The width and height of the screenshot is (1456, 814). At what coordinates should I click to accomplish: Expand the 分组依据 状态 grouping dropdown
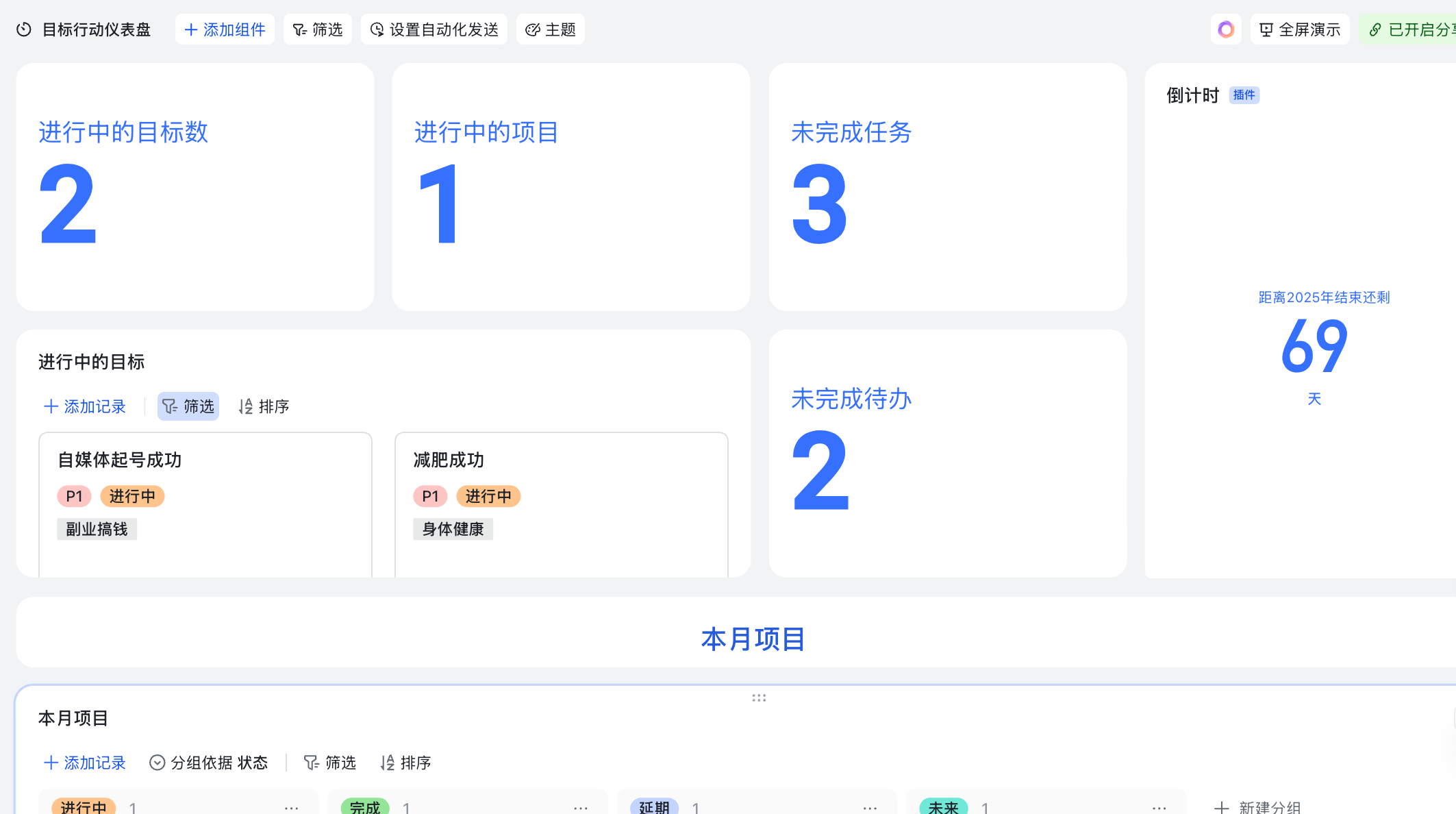(209, 763)
